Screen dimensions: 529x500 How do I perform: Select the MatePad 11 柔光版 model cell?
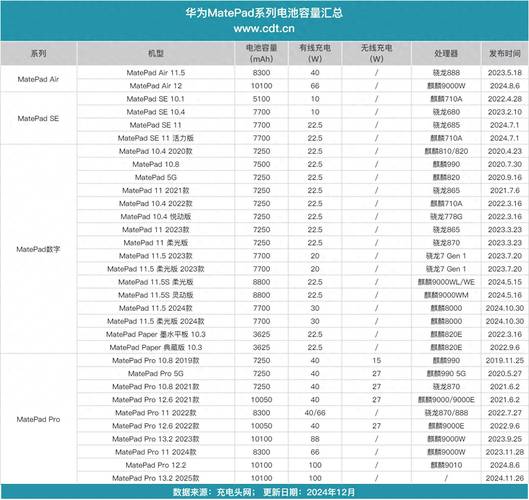pyautogui.click(x=156, y=243)
